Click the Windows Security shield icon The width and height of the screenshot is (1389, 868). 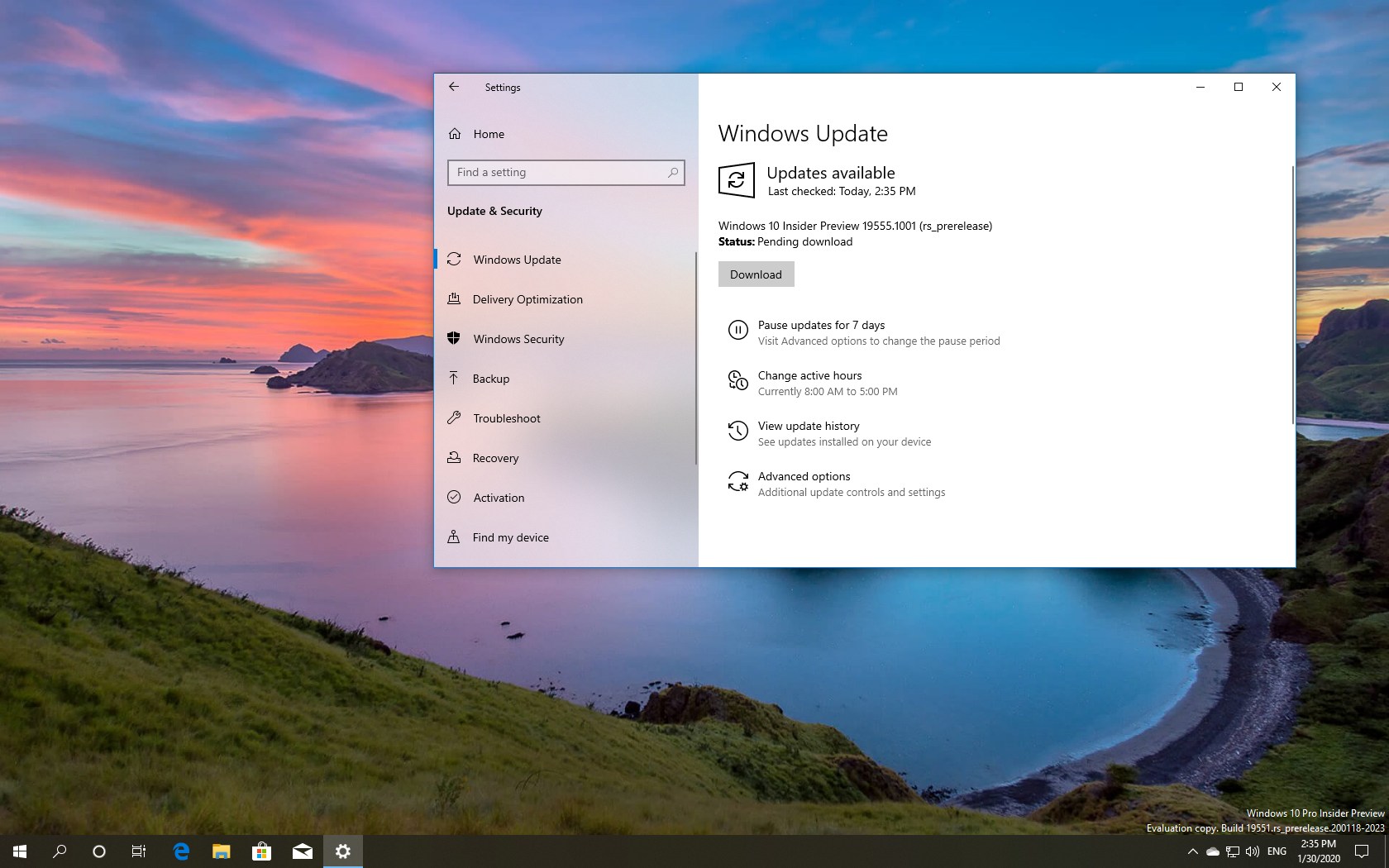(x=454, y=339)
